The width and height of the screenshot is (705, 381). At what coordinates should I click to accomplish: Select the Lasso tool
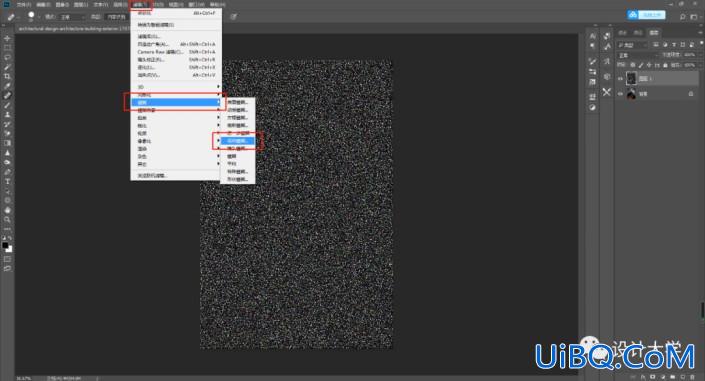coord(7,57)
